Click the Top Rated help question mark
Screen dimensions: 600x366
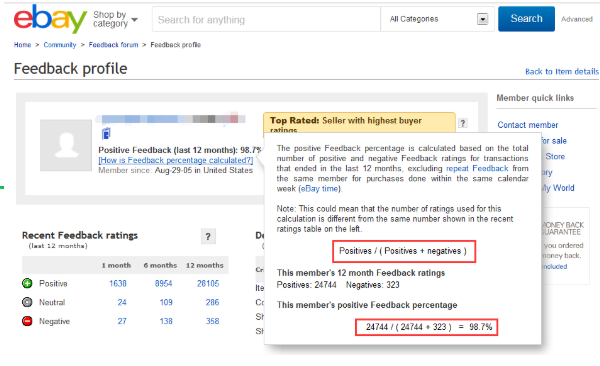coord(463,123)
